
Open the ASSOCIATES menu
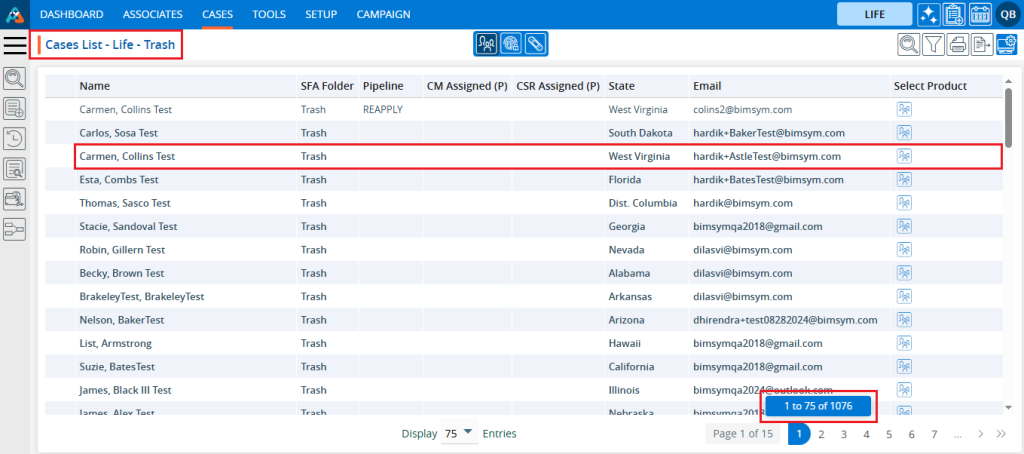[x=153, y=14]
